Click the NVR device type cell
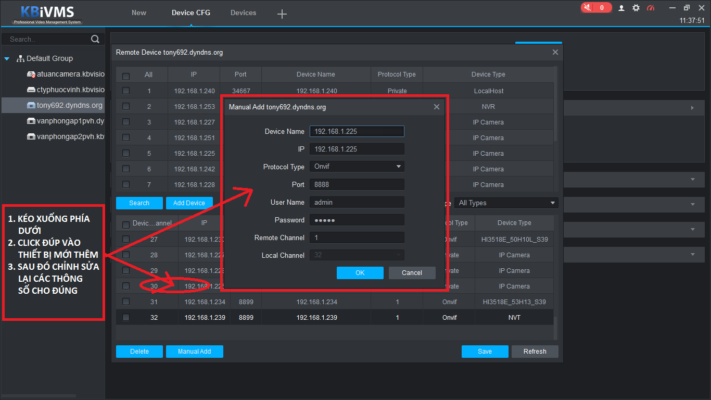This screenshot has width=711, height=400. pos(488,107)
